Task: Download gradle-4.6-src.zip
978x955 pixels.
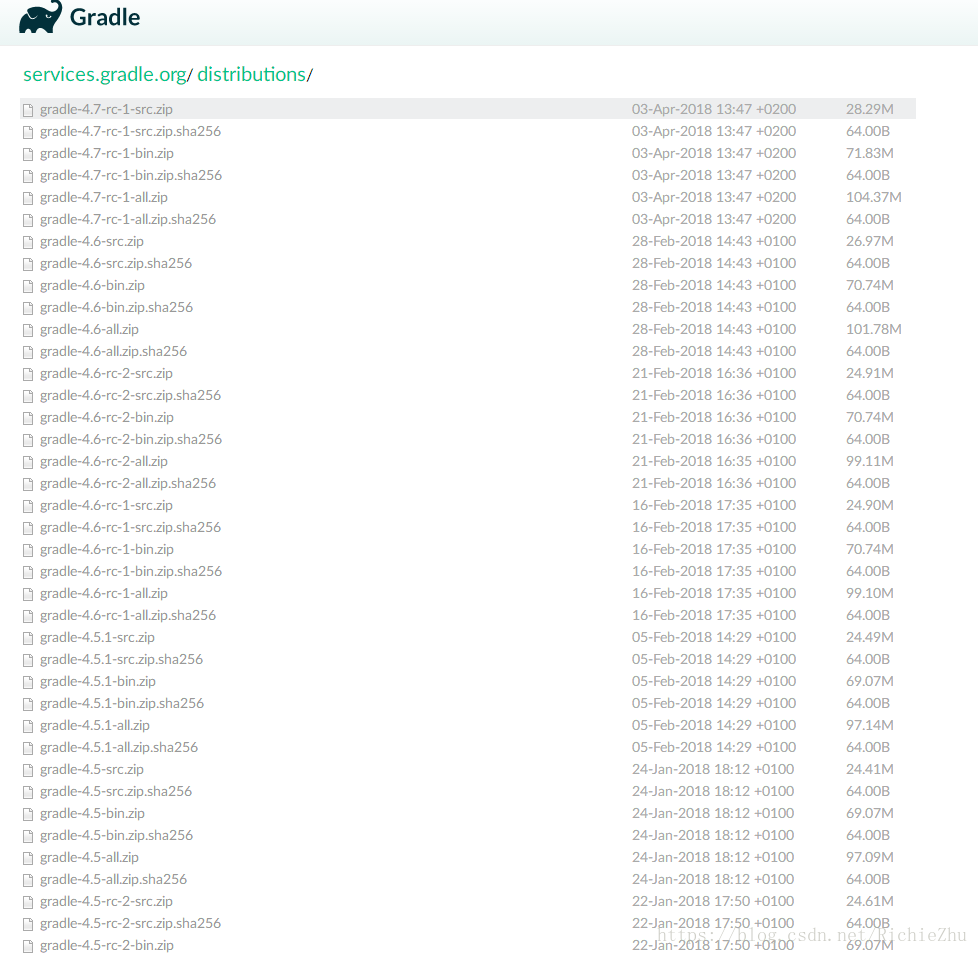Action: coord(92,241)
